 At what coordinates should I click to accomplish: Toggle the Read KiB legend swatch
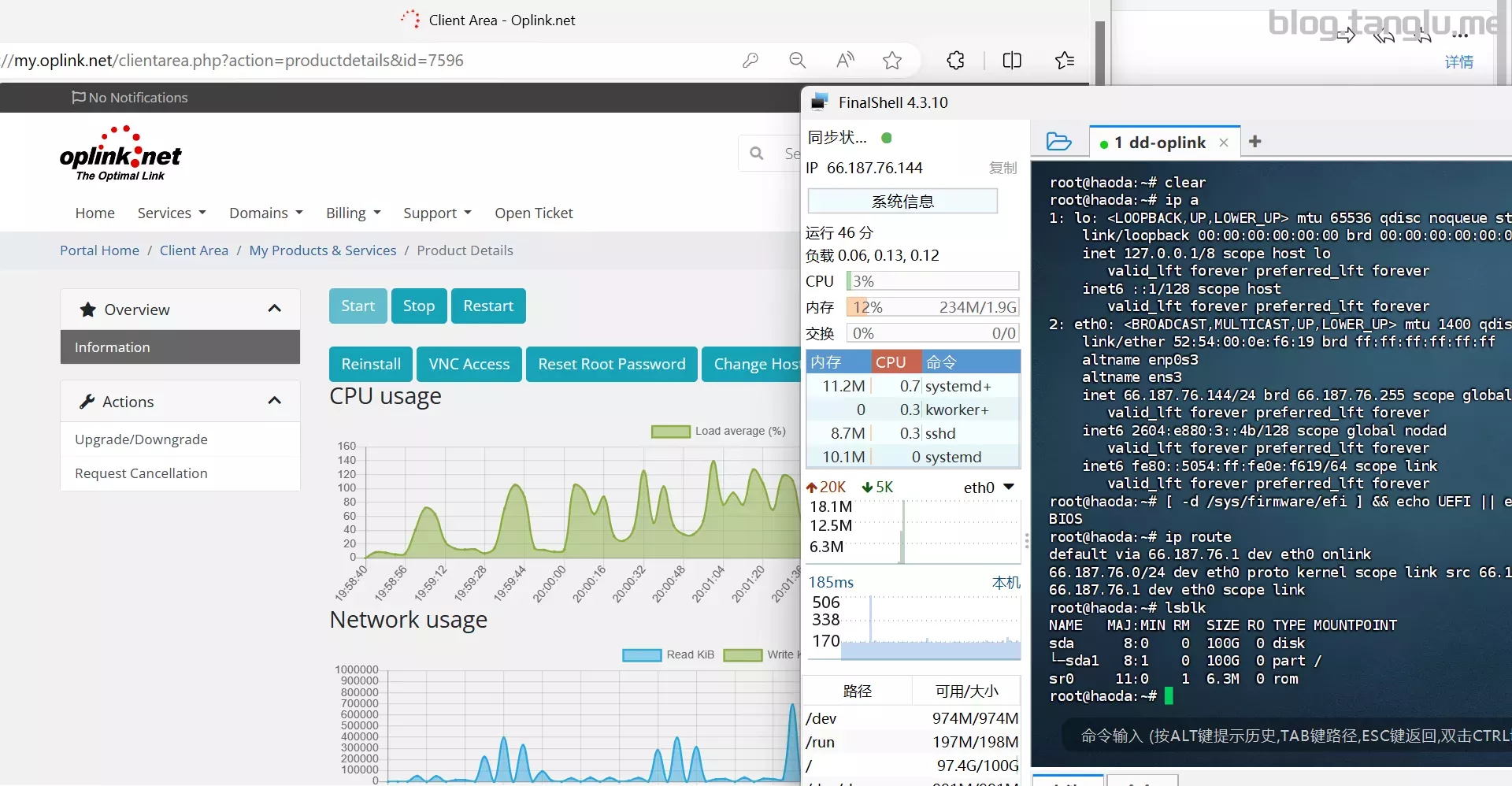pyautogui.click(x=641, y=655)
